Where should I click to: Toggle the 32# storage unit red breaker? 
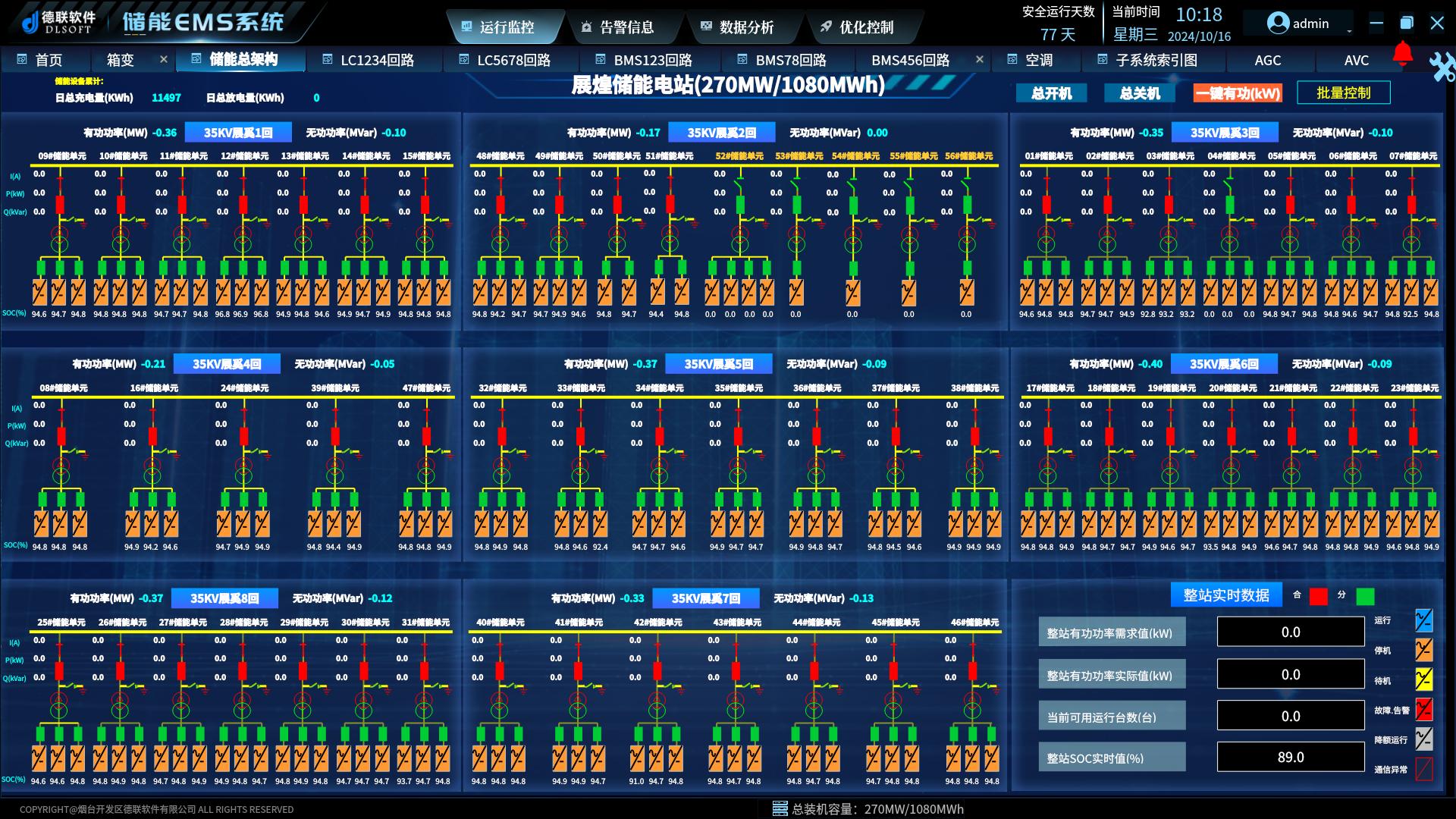pos(501,436)
